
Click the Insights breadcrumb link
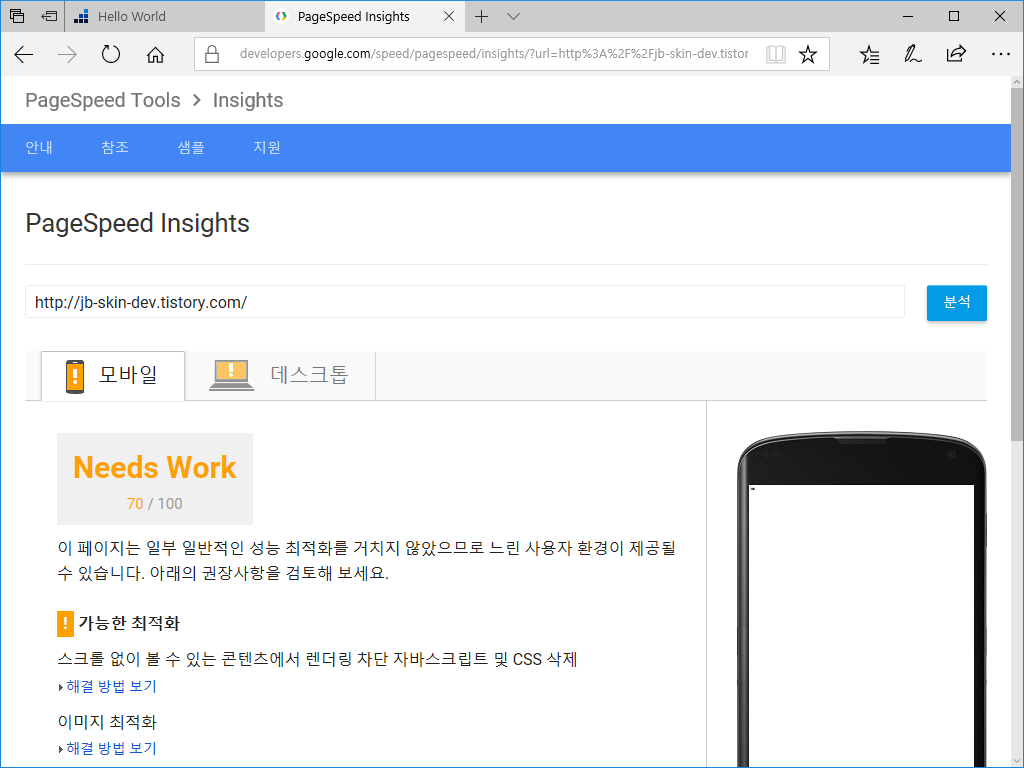pyautogui.click(x=248, y=100)
